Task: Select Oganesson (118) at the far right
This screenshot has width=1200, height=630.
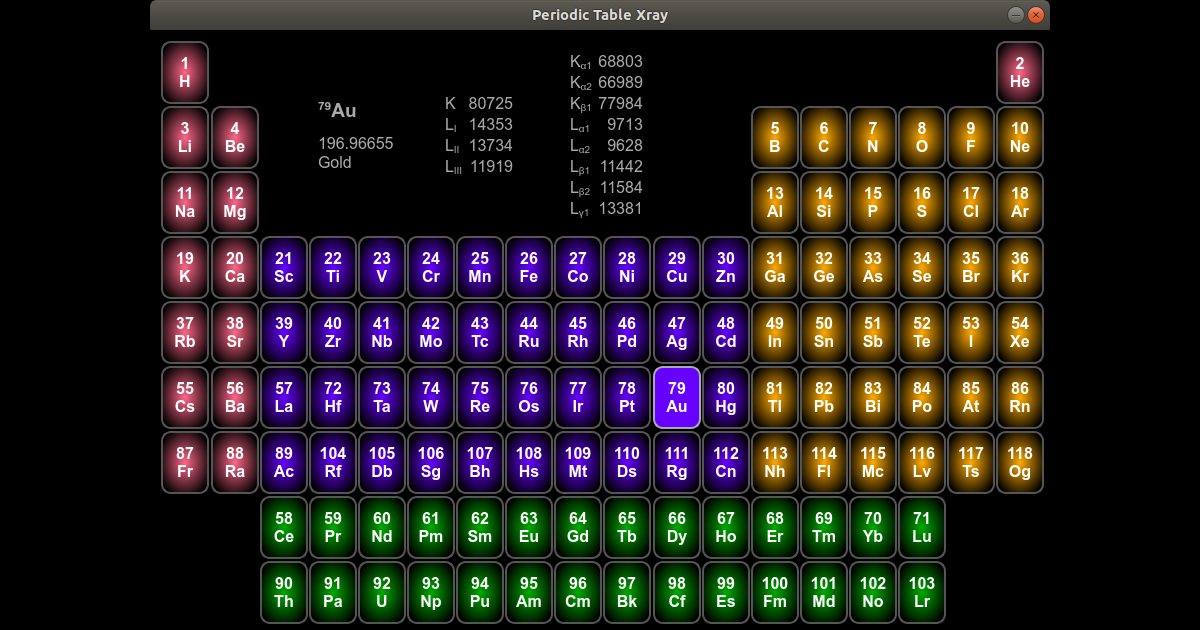Action: pos(1019,462)
